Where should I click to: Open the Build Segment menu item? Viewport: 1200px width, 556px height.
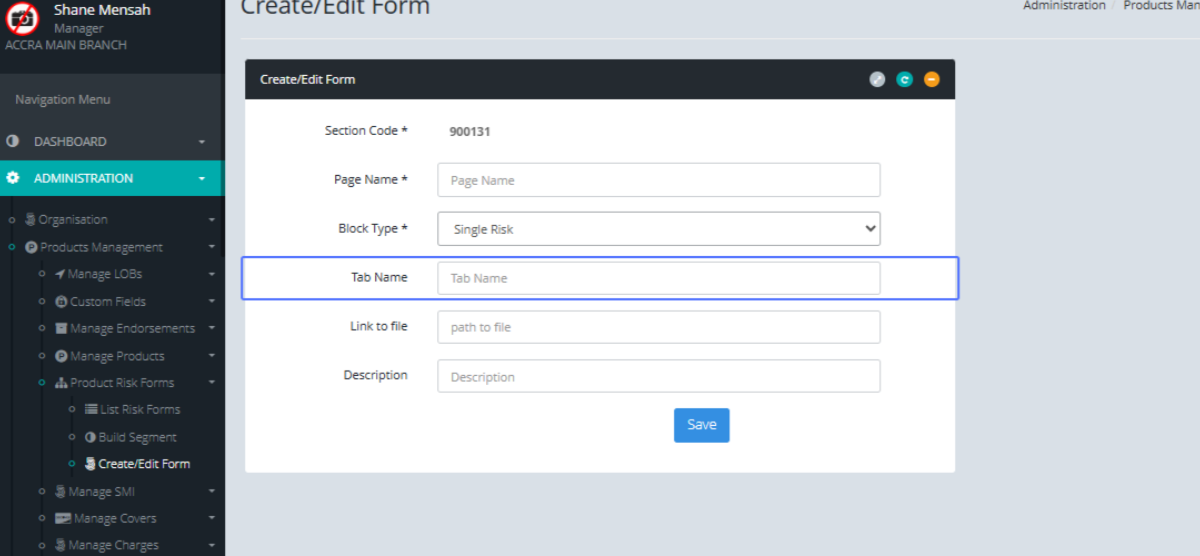click(137, 437)
